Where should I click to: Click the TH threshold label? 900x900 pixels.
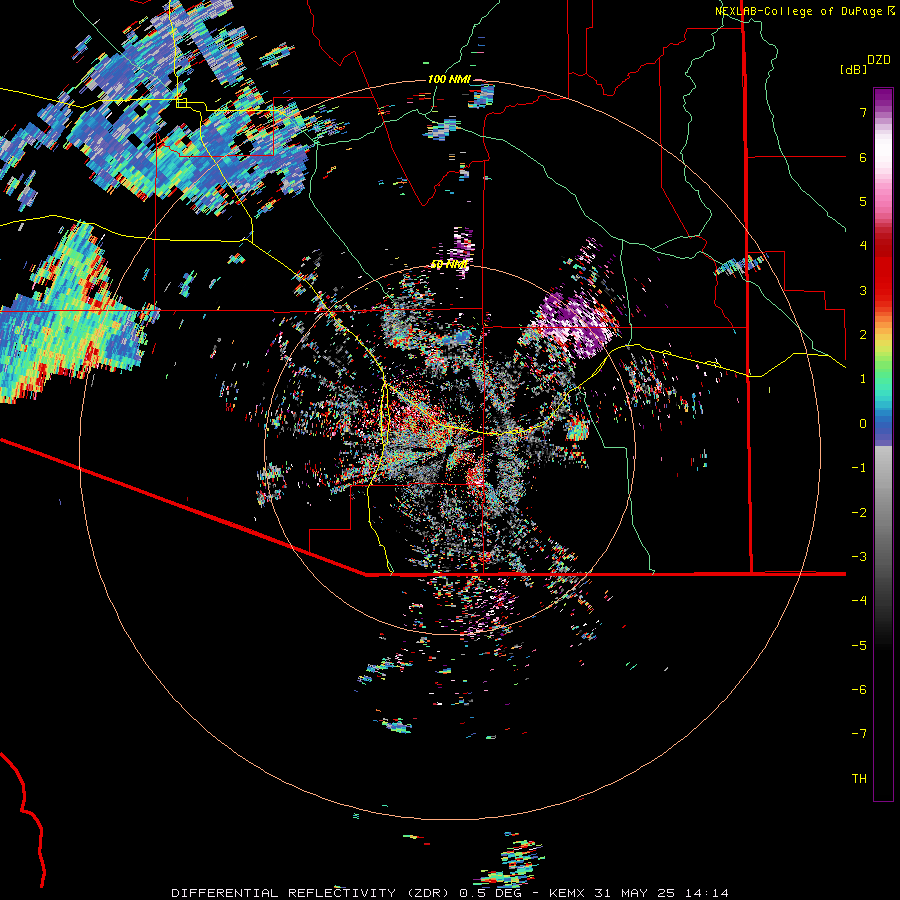[x=859, y=779]
